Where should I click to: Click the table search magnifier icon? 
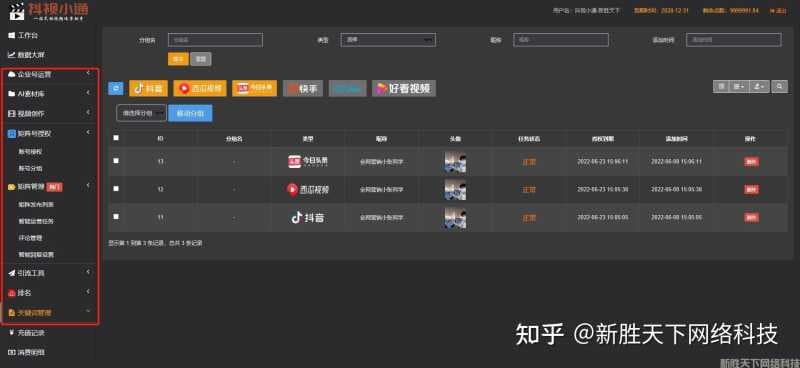coord(779,87)
